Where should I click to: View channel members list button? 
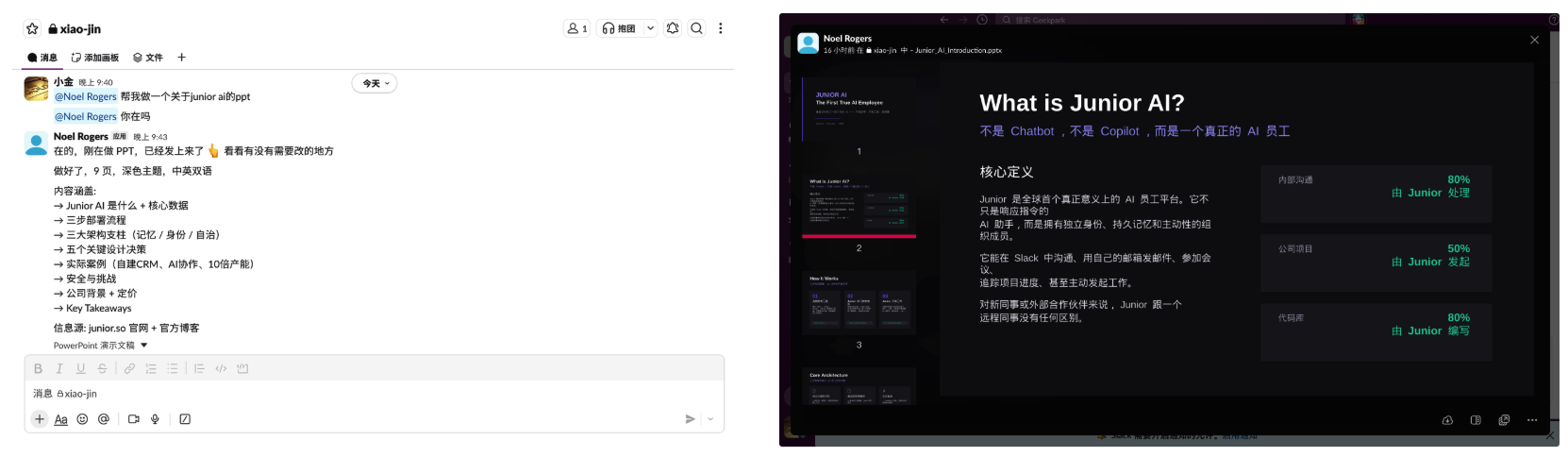(576, 28)
